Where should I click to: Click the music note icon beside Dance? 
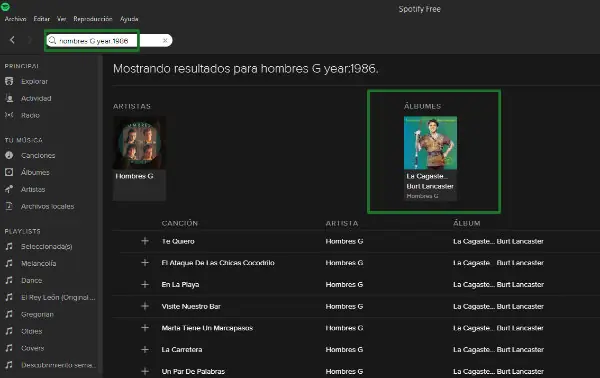click(9, 280)
